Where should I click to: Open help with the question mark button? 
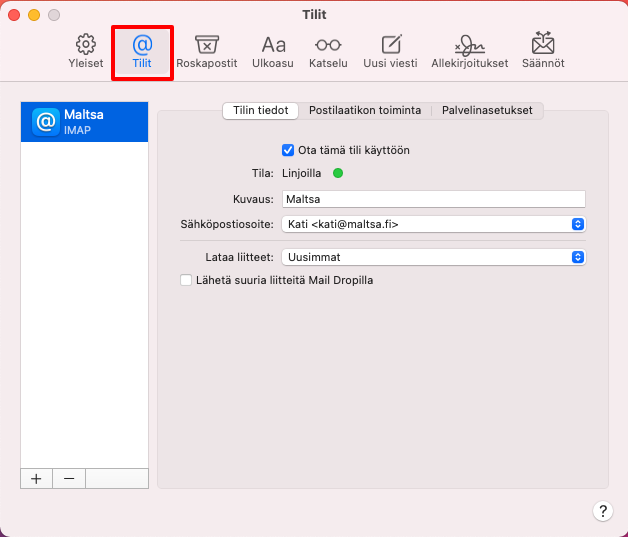[x=602, y=511]
